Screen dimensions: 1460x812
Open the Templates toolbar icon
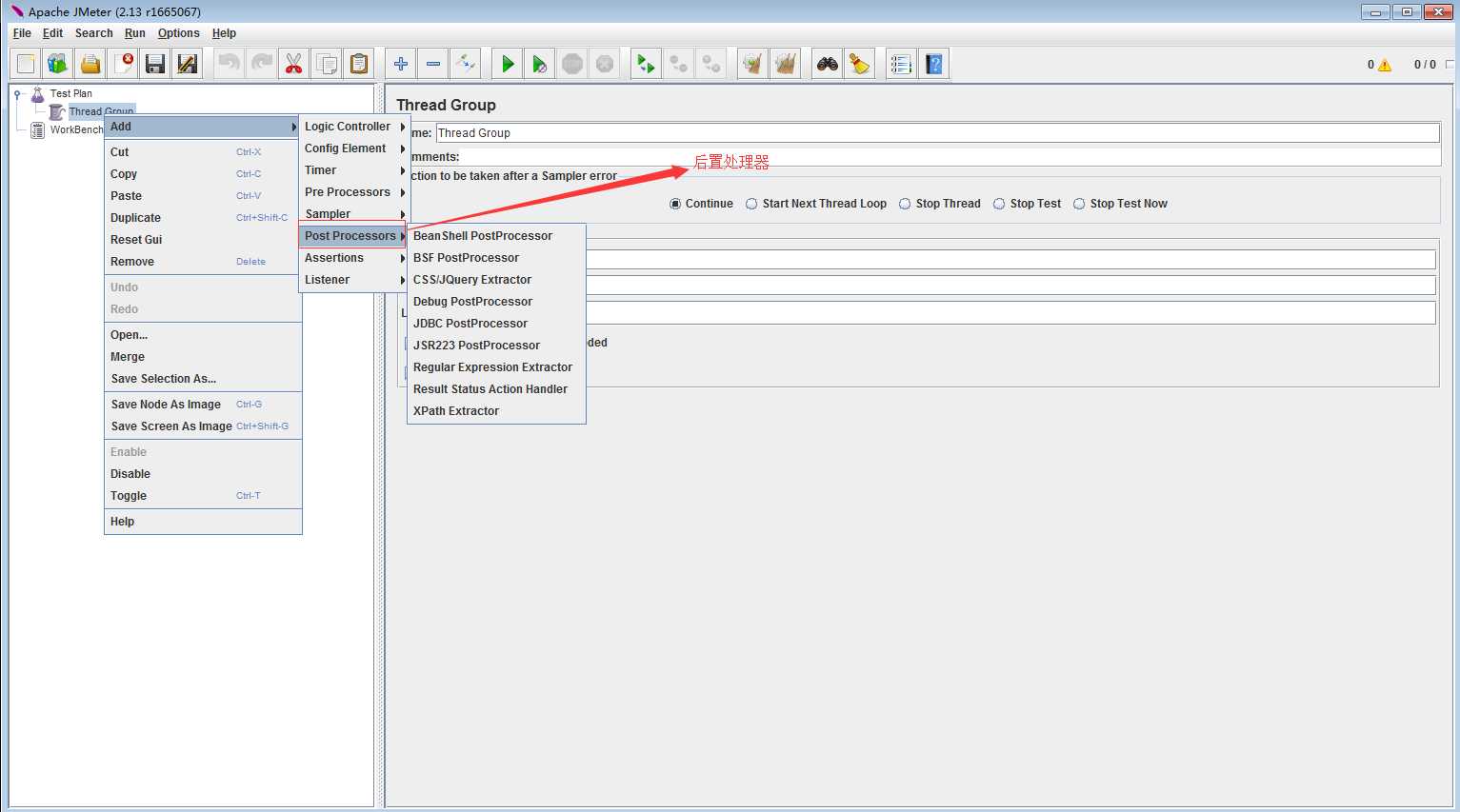tap(58, 64)
